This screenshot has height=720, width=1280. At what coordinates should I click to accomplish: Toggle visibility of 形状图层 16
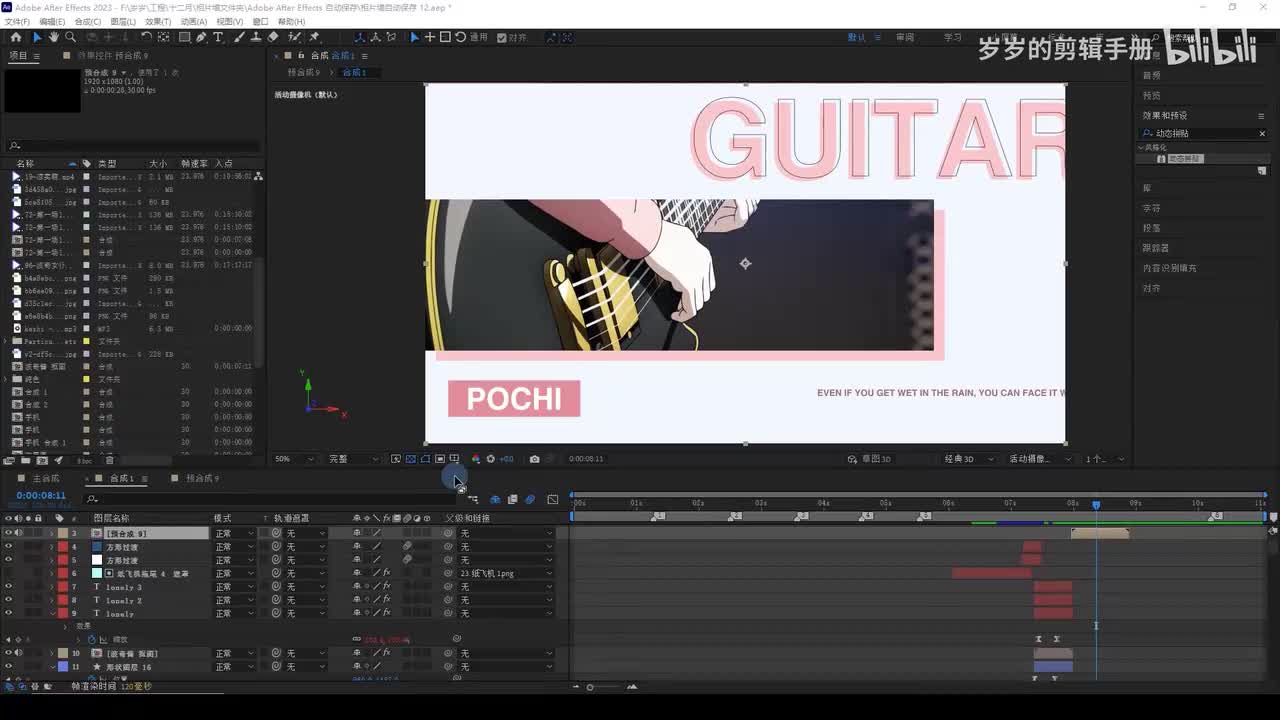pos(9,666)
